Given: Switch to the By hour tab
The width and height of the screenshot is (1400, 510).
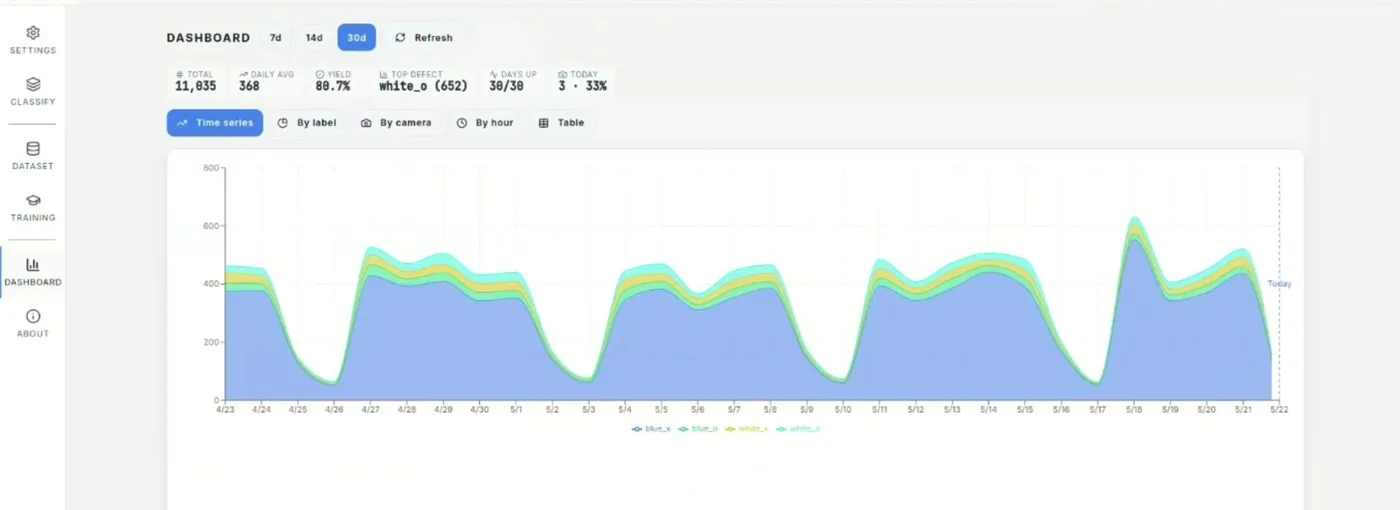Looking at the screenshot, I should click(x=485, y=123).
